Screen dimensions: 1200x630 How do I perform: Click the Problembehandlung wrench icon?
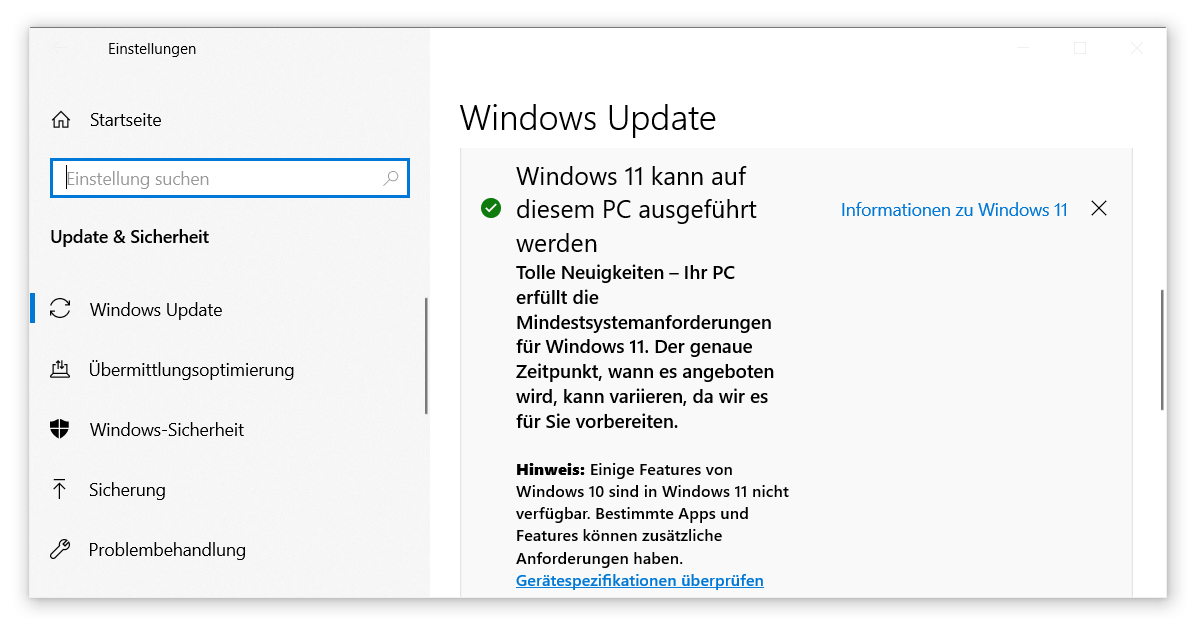pyautogui.click(x=61, y=549)
